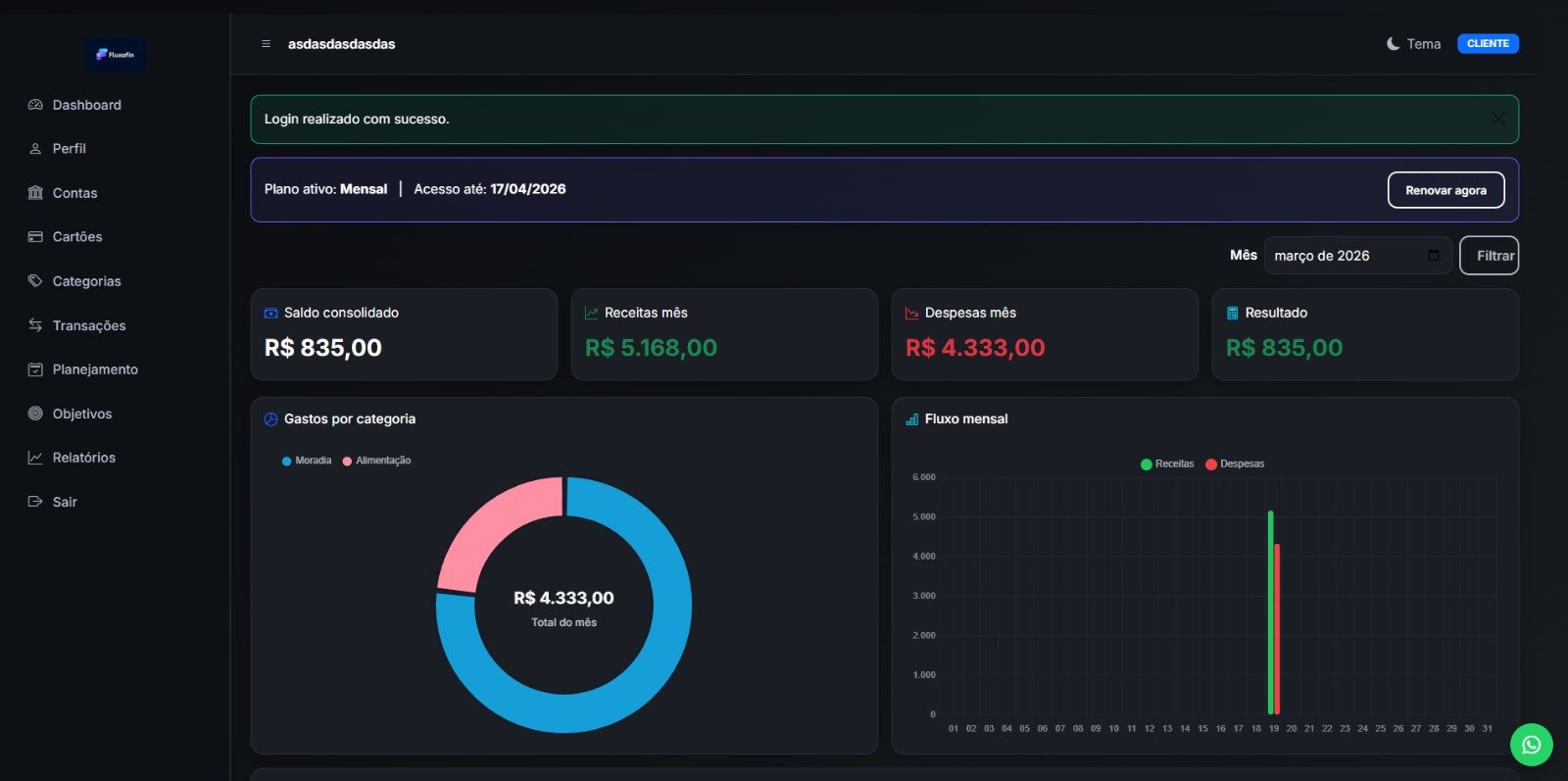This screenshot has height=781, width=1568.
Task: Open the month picker calendar icon
Action: point(1434,256)
